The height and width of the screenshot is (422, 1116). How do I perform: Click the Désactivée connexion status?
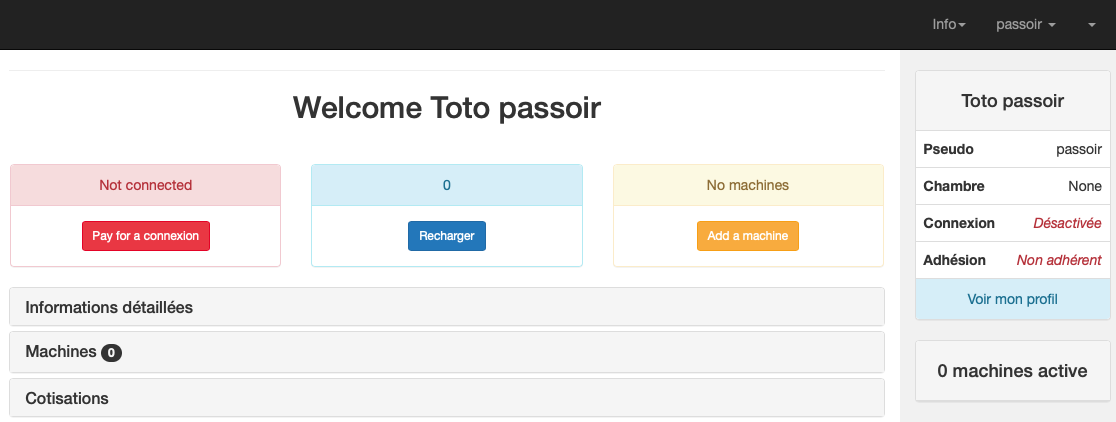coord(1067,223)
